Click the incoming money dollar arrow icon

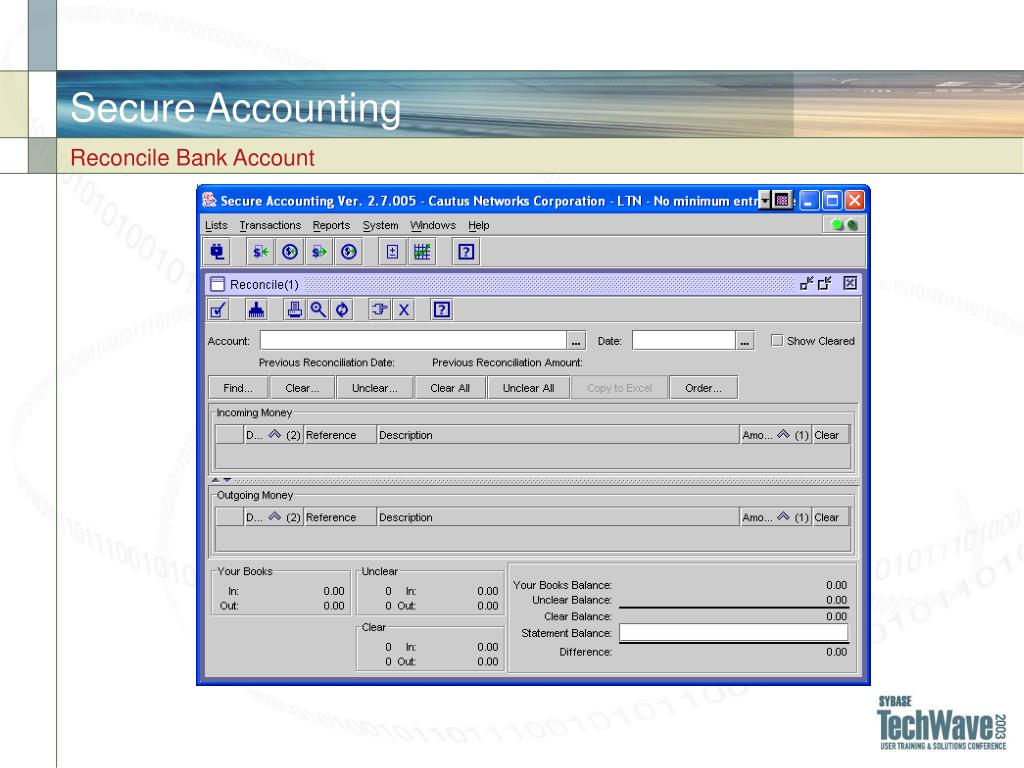(x=261, y=251)
